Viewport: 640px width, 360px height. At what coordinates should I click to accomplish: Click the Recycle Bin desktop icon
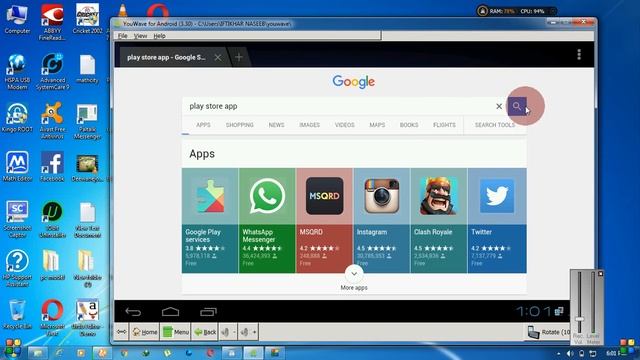pos(17,315)
